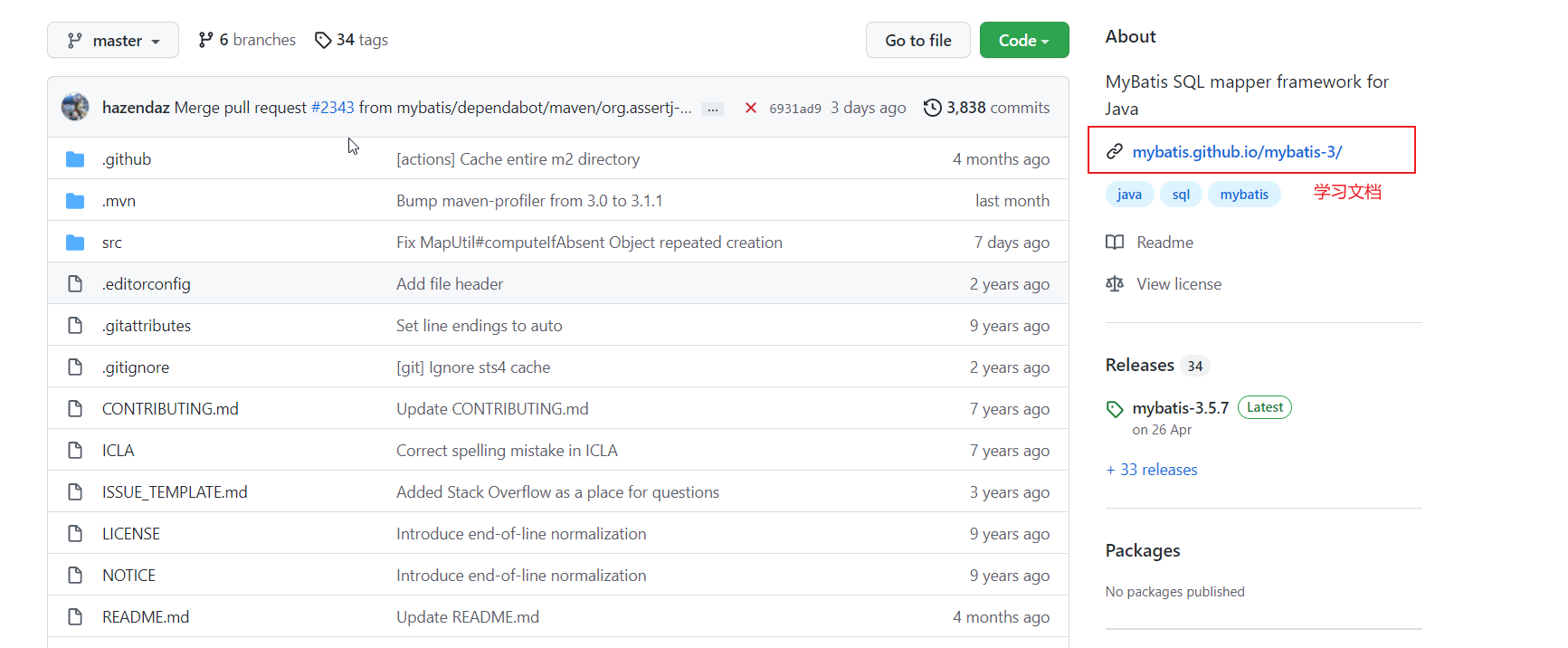Open the .gitattributes file
This screenshot has width=1568, height=648.
tap(147, 326)
